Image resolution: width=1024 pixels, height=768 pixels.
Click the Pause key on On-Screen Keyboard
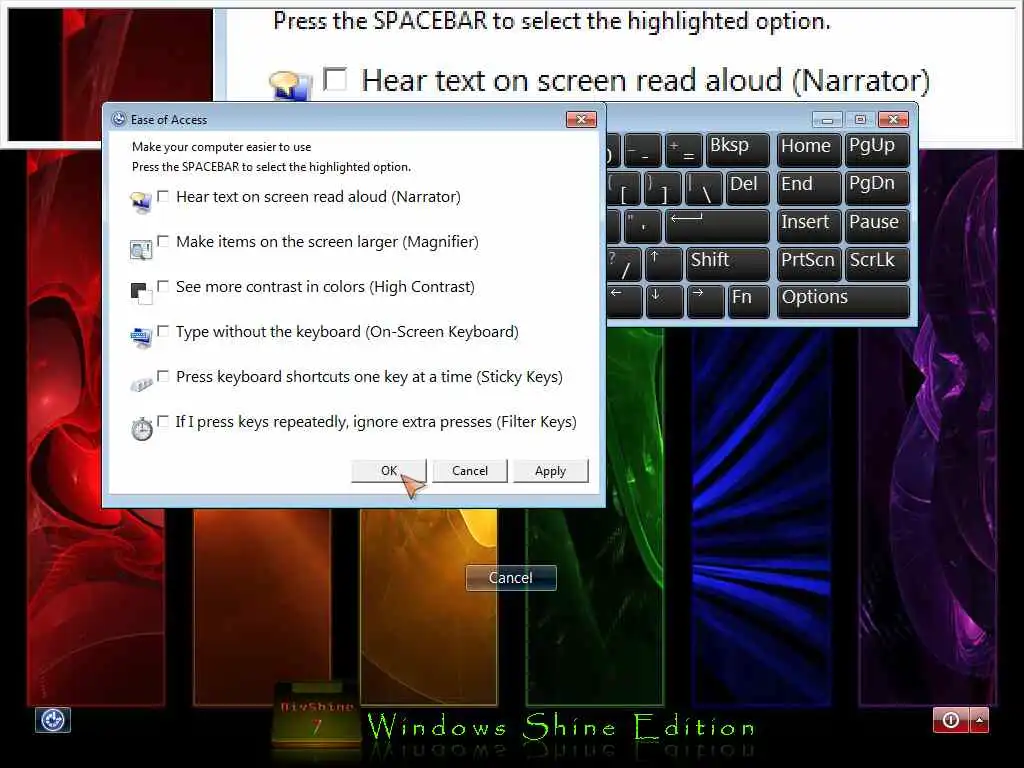(x=877, y=226)
